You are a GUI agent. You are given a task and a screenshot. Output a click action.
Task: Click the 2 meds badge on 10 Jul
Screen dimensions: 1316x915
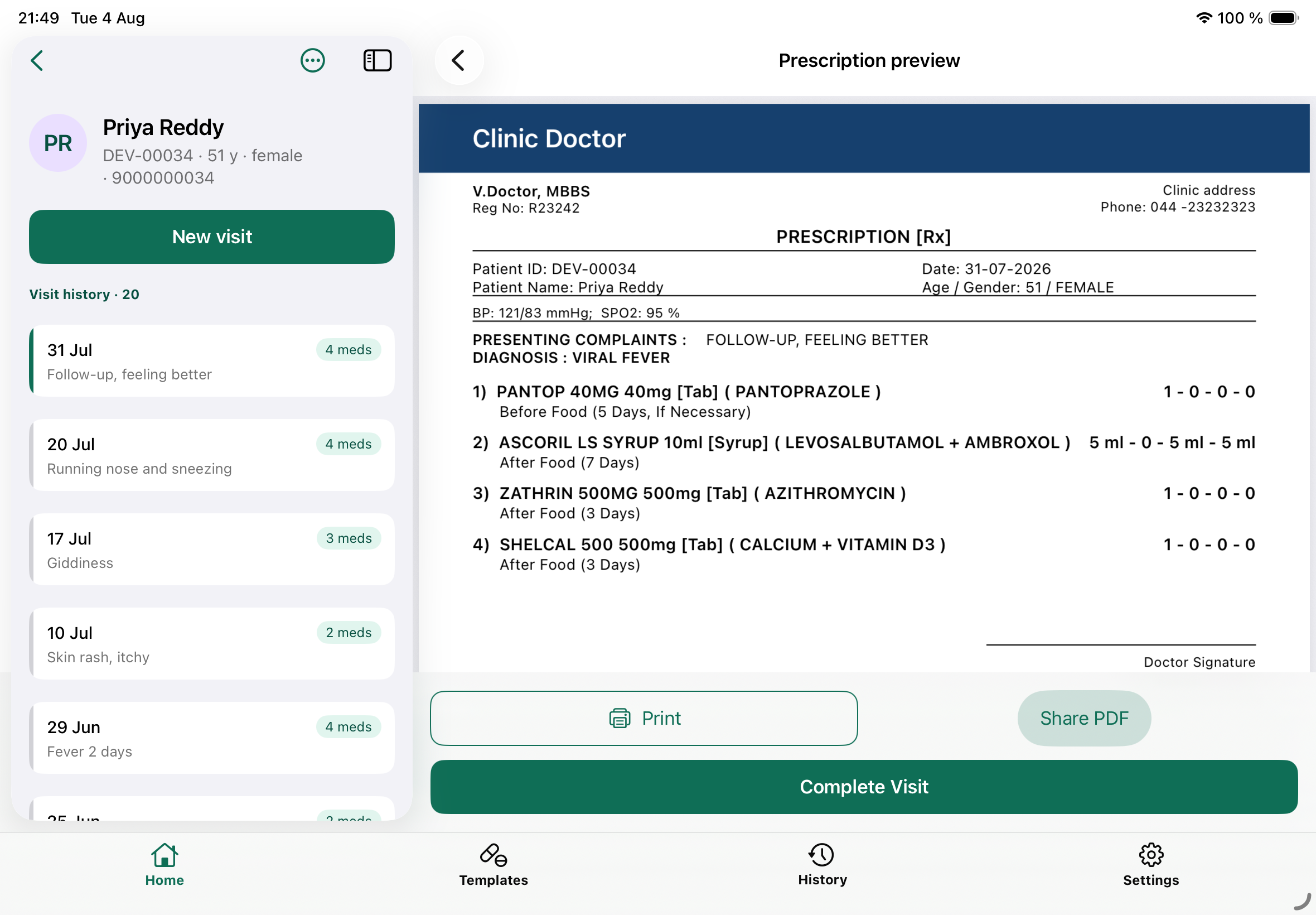[349, 632]
